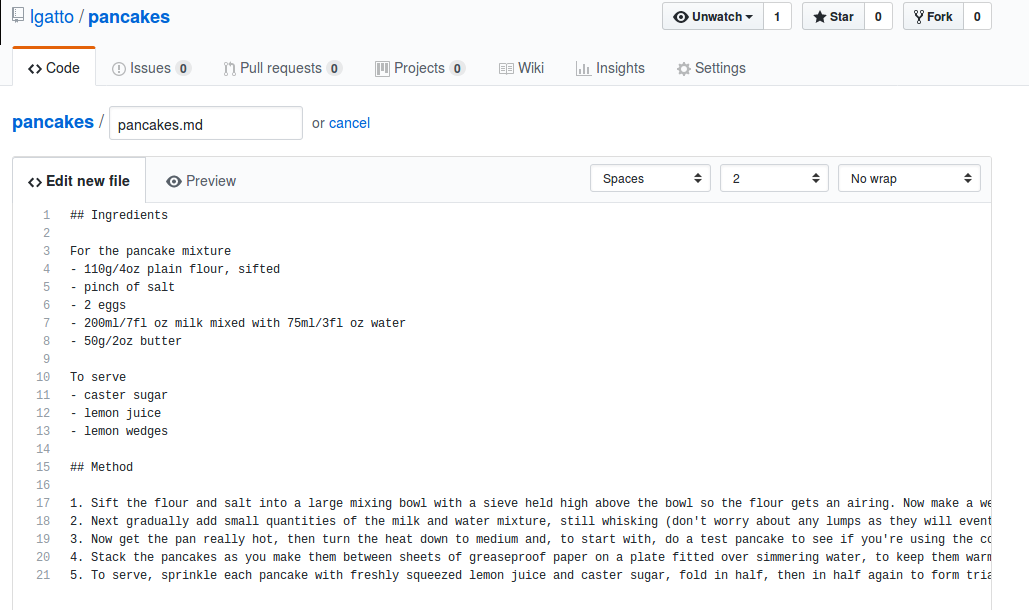1029x610 pixels.
Task: Open the stargazers count
Action: click(x=877, y=17)
